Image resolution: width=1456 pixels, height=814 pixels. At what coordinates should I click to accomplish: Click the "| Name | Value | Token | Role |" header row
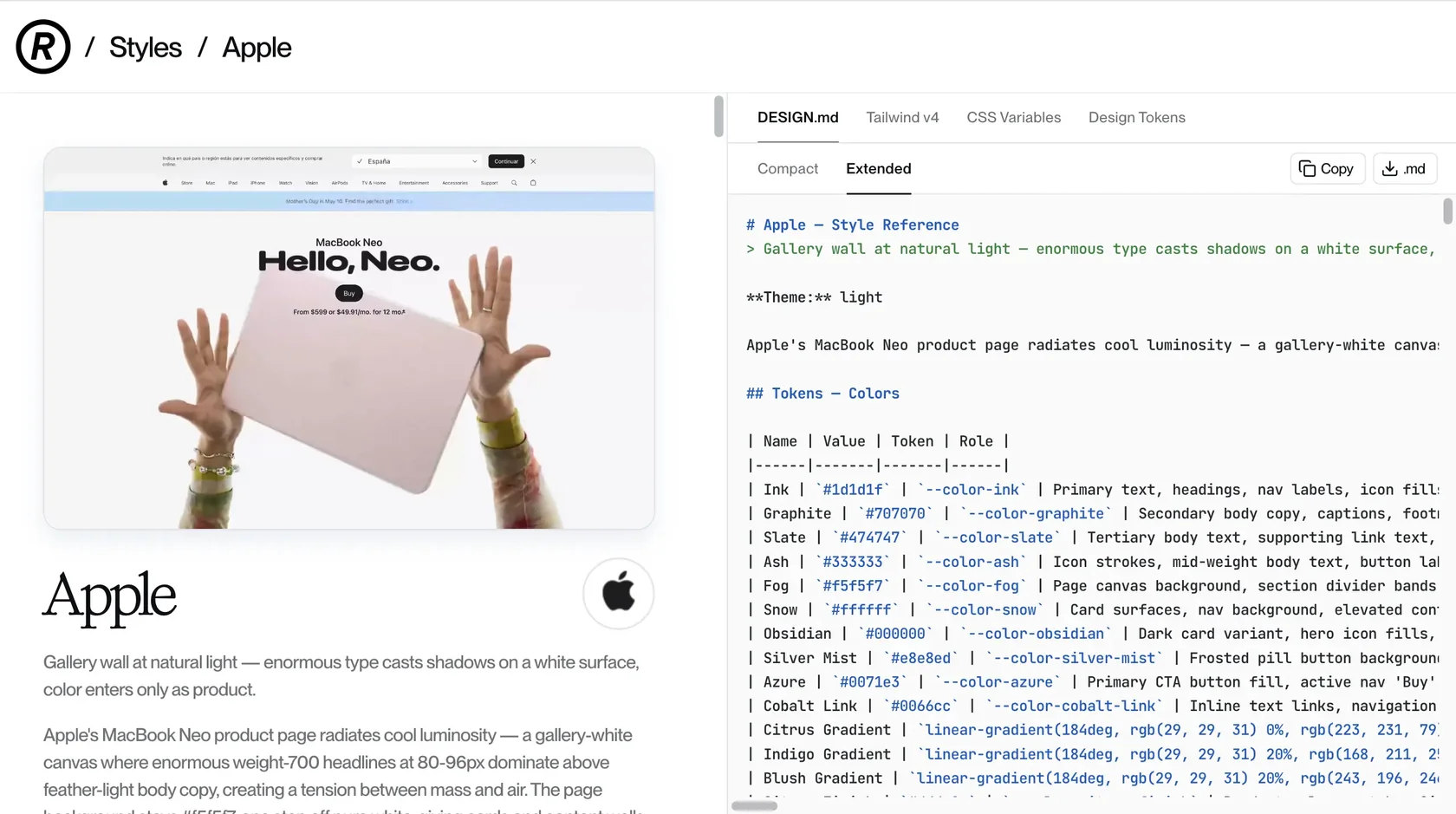(x=878, y=441)
